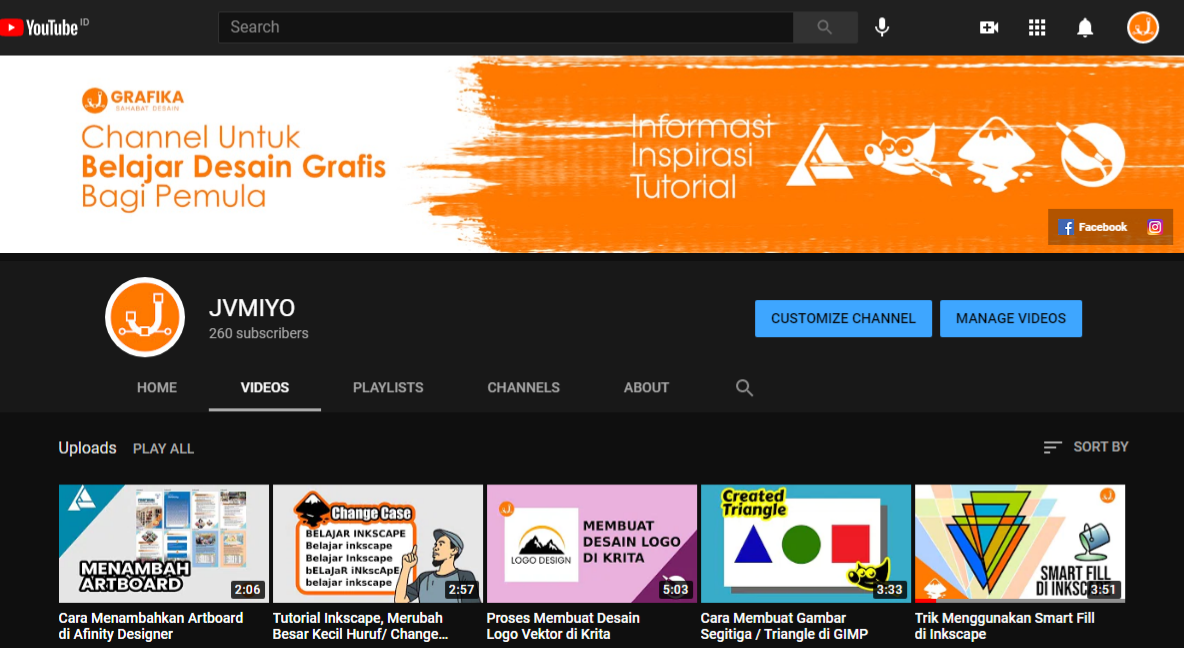The width and height of the screenshot is (1184, 648).
Task: Focus the Search input field
Action: 505,27
